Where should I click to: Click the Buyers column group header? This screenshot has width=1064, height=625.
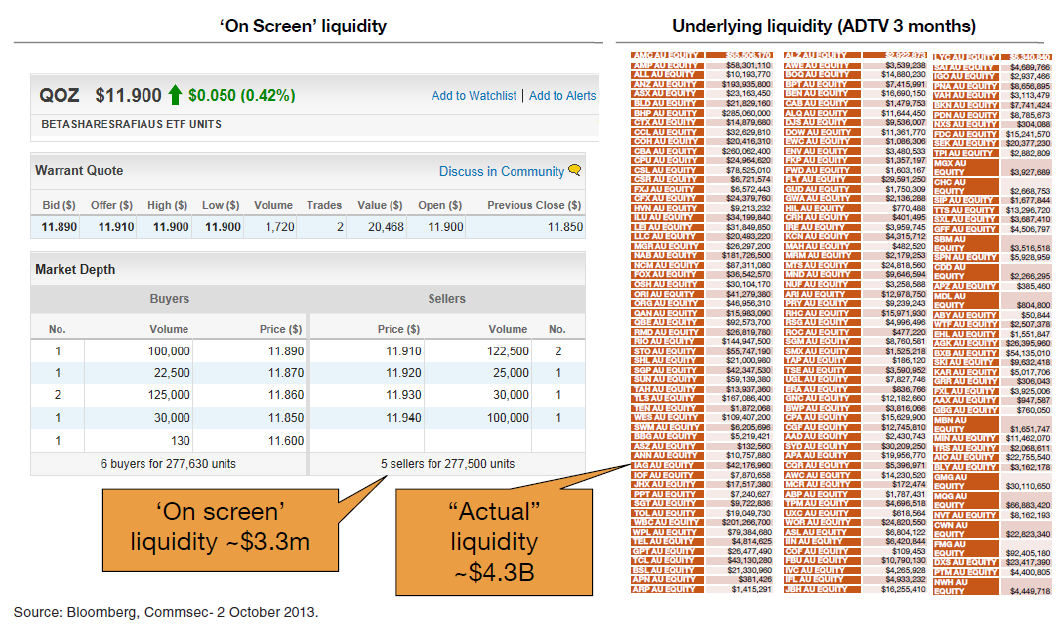click(x=169, y=298)
